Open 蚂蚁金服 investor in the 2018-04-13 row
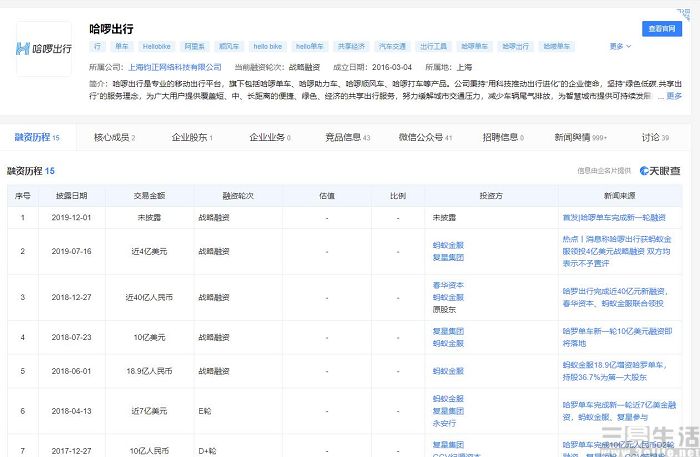Screen dimensions: 700x457 coord(448,399)
